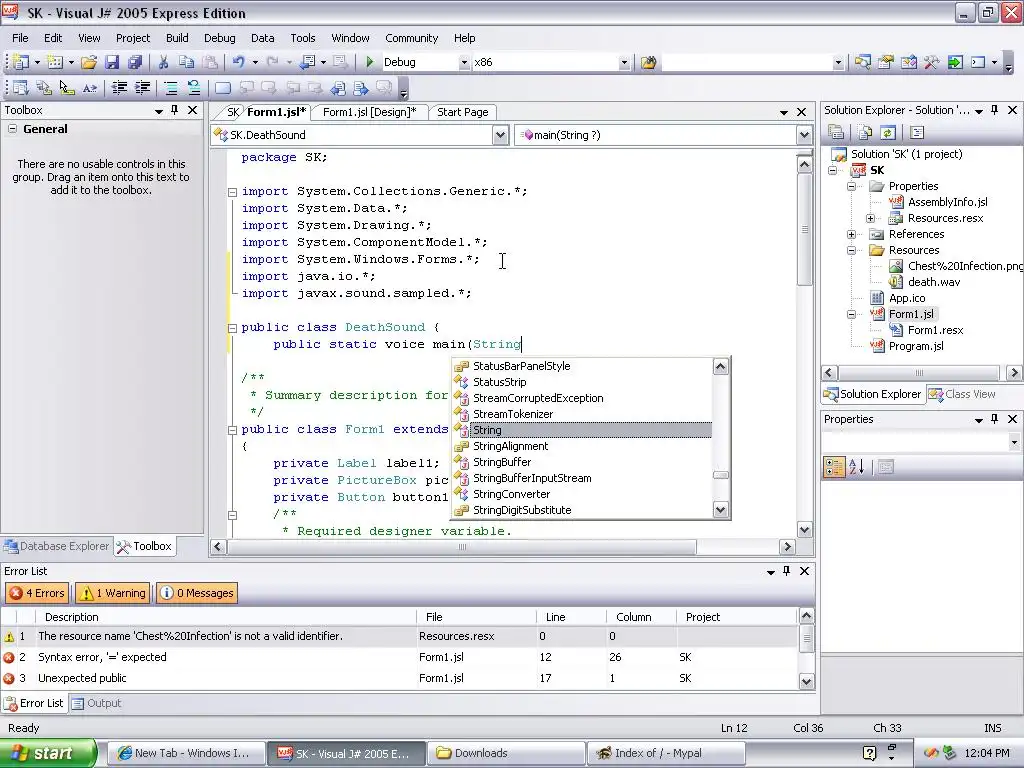Click the Add New Item toolbar icon
Image resolution: width=1024 pixels, height=768 pixels.
click(55, 62)
